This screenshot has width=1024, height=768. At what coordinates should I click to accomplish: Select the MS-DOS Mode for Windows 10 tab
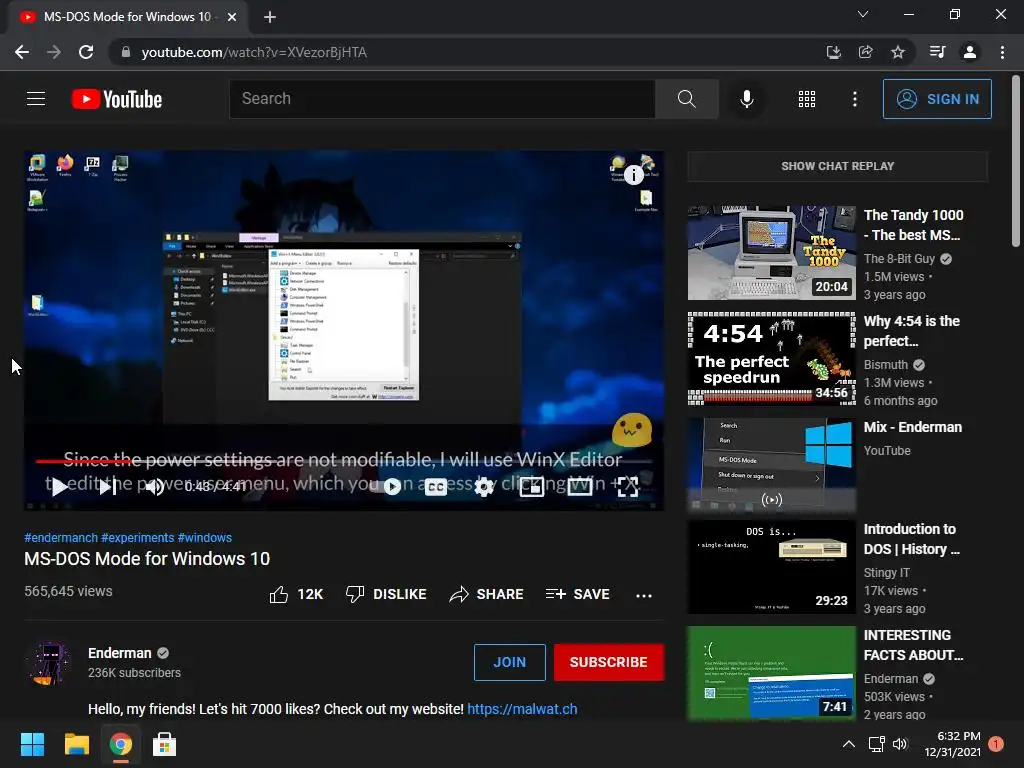click(x=127, y=17)
